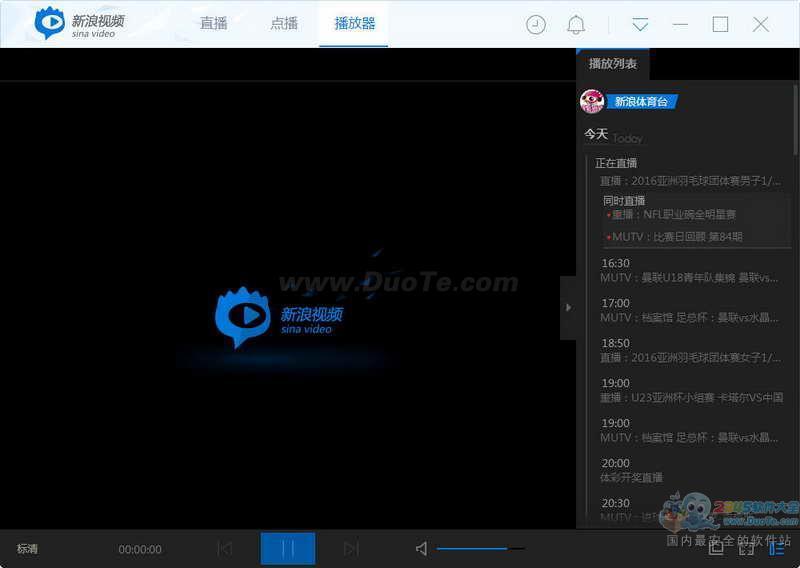
Task: Mute the volume speaker icon
Action: point(421,548)
